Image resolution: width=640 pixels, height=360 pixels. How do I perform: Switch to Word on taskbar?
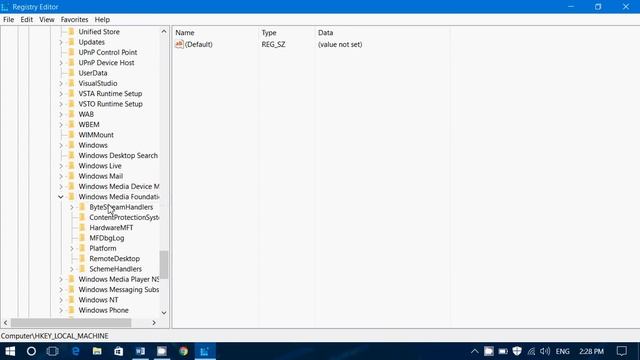point(140,351)
